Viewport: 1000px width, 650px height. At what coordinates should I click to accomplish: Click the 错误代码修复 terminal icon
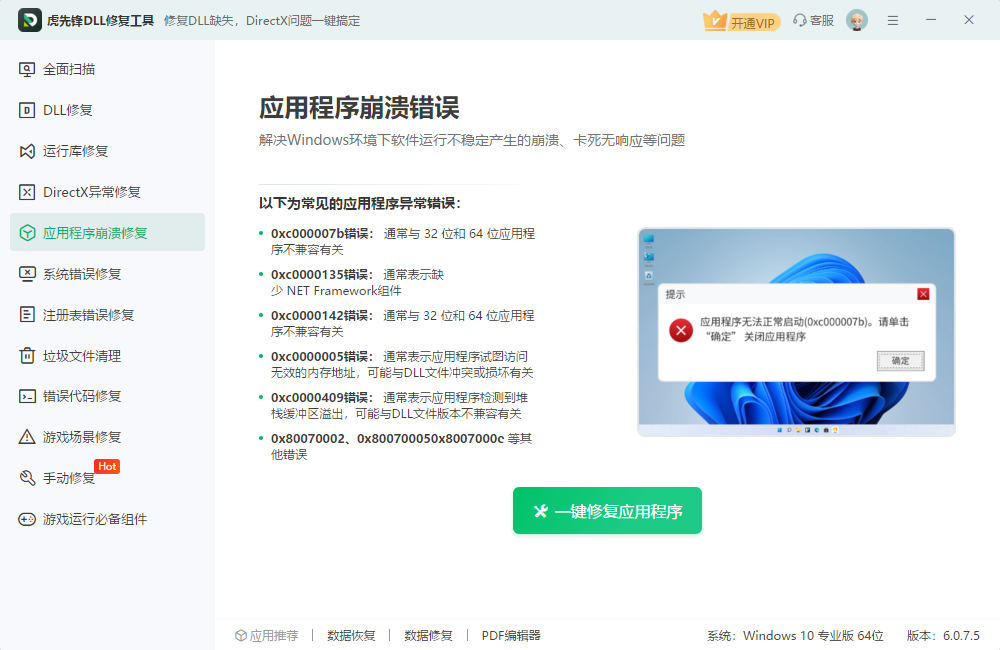[27, 396]
